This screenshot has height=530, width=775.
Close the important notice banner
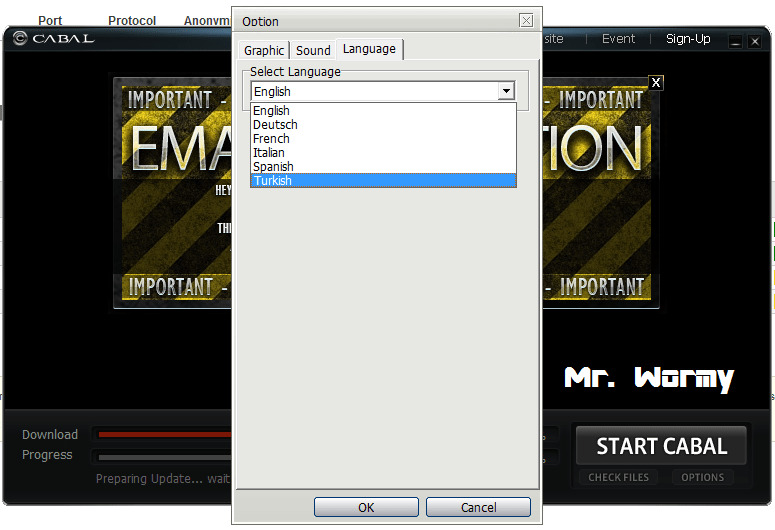656,83
